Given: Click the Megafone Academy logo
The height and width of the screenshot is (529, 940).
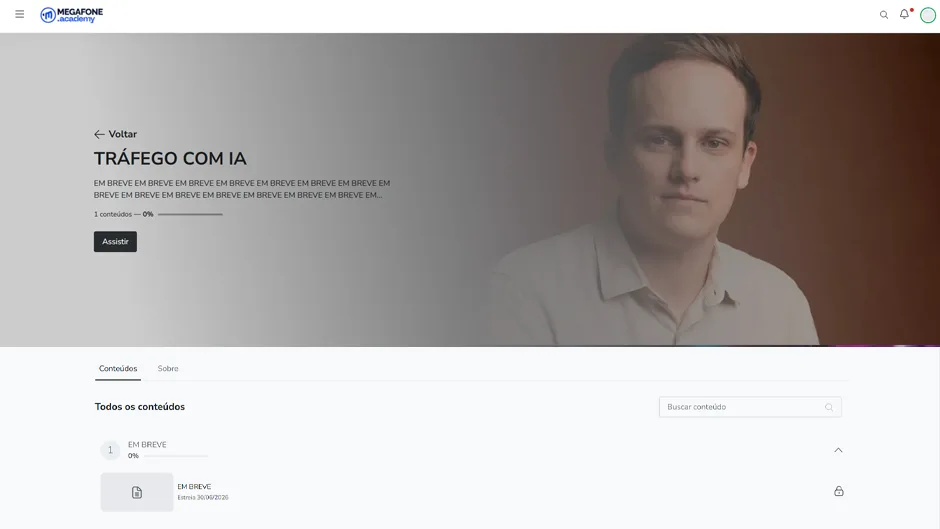Looking at the screenshot, I should point(71,15).
